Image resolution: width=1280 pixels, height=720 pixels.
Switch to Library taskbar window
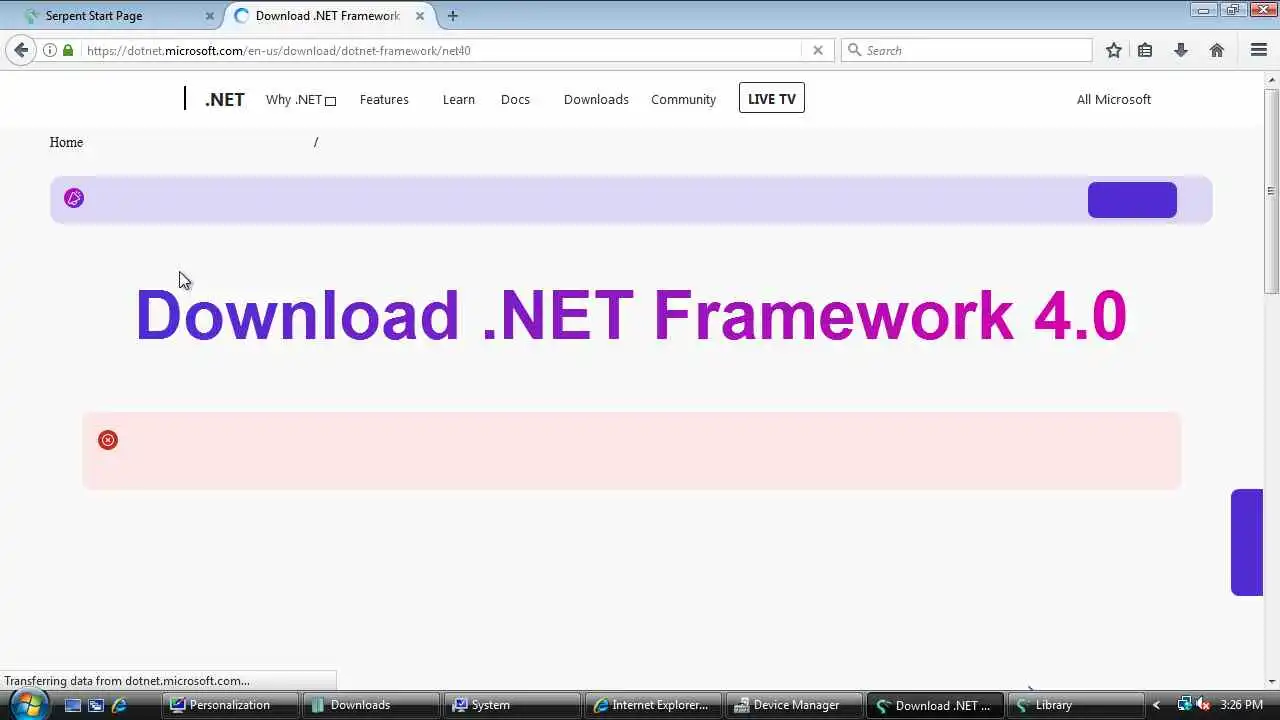coord(1076,705)
